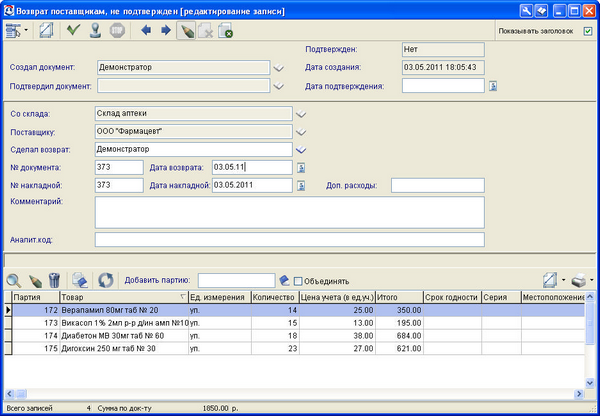The width and height of the screenshot is (600, 416).
Task: Click the horizontal scrollbar left arrow
Action: [9, 393]
